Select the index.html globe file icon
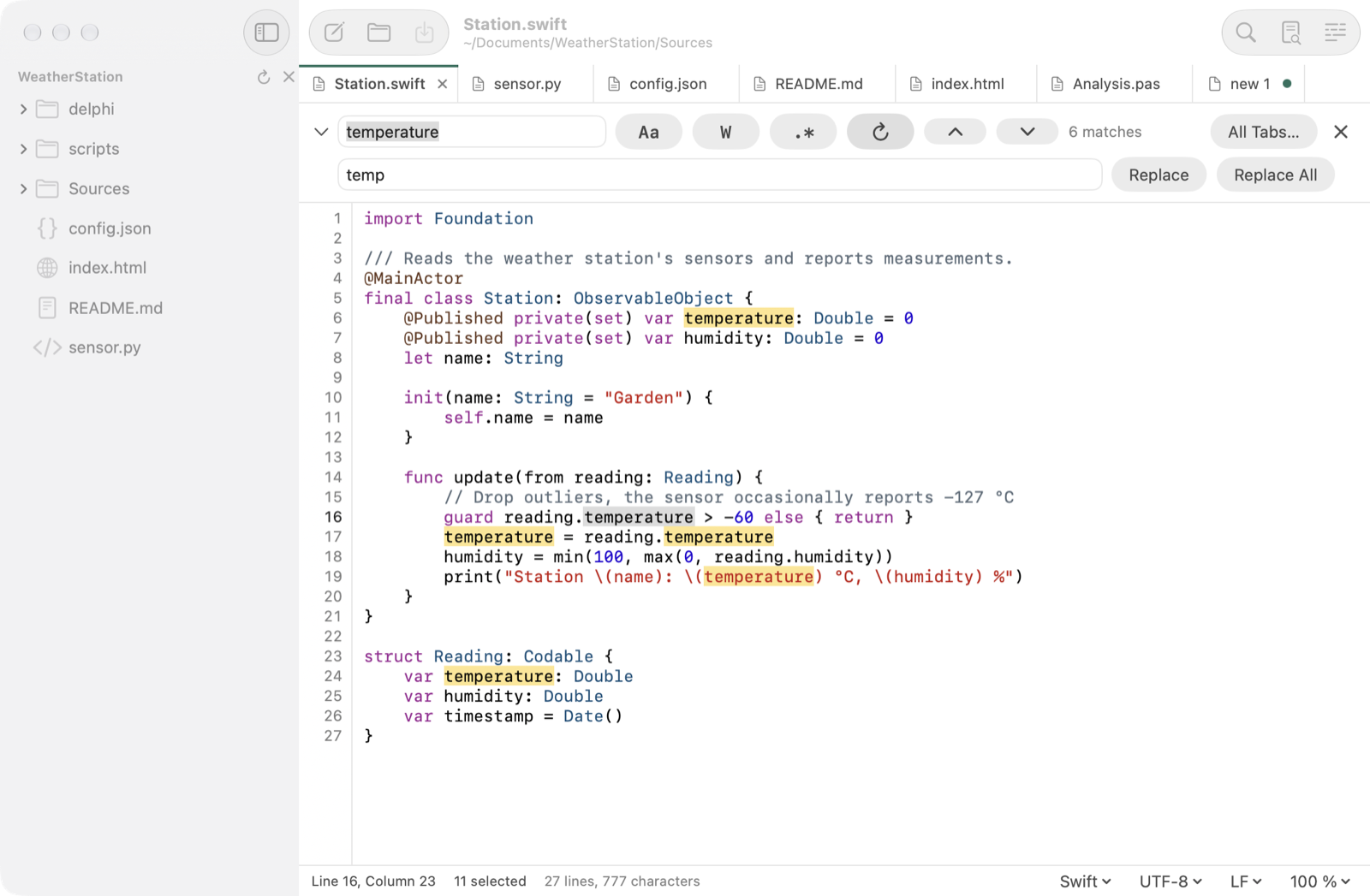This screenshot has width=1370, height=896. 47,268
